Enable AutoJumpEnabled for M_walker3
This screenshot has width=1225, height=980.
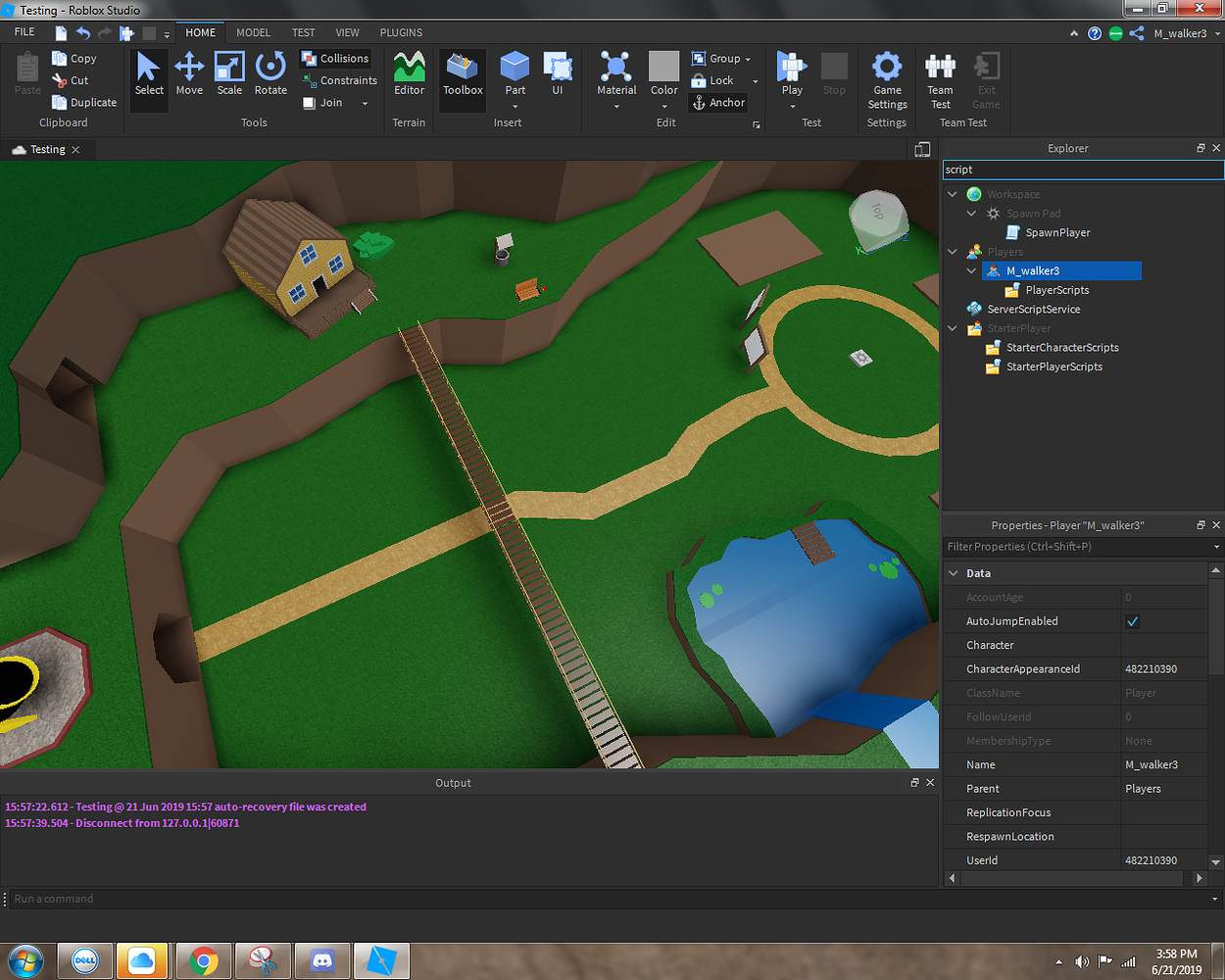pyautogui.click(x=1132, y=620)
